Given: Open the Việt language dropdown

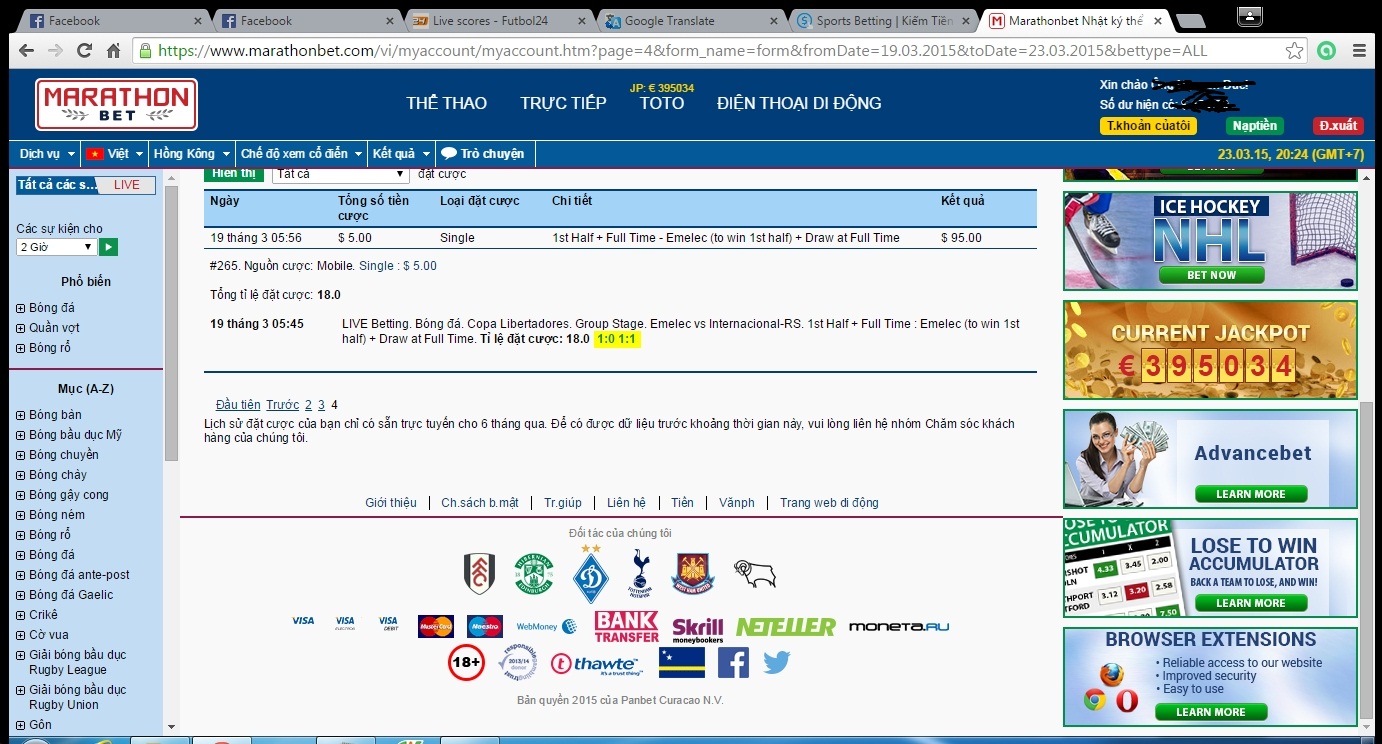Looking at the screenshot, I should point(113,154).
